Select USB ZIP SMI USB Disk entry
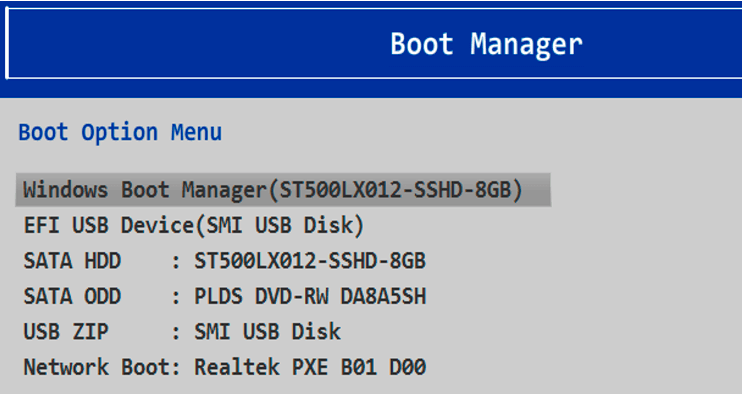743x394 pixels. point(182,331)
